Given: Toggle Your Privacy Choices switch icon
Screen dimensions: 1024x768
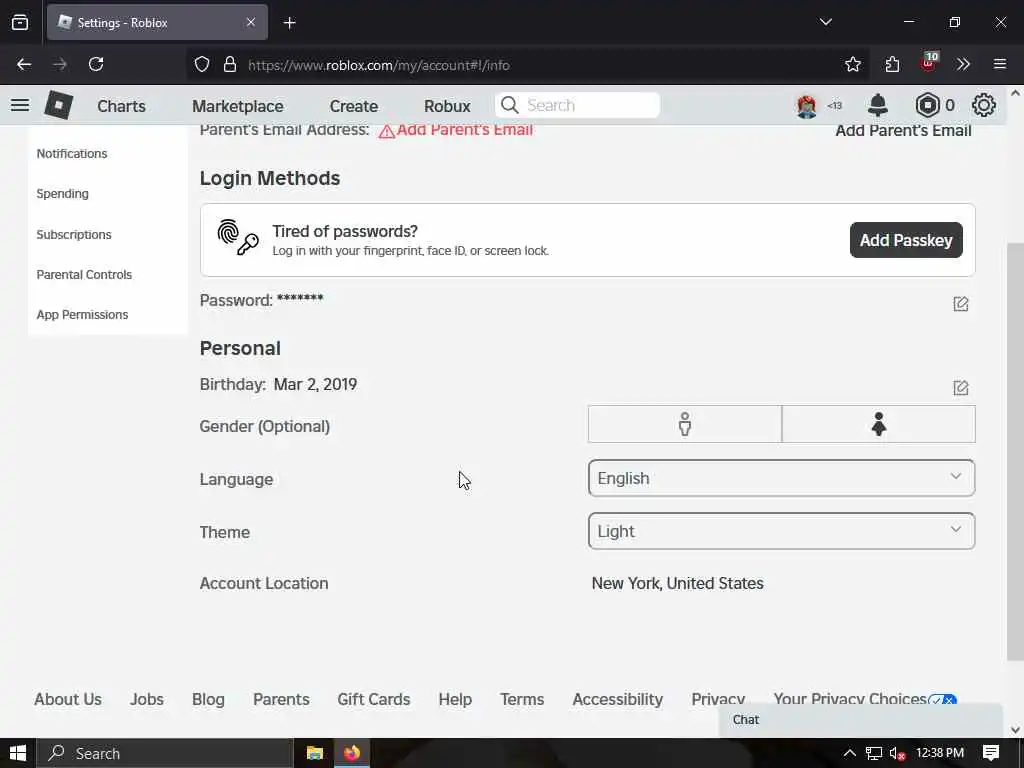Looking at the screenshot, I should point(942,699).
